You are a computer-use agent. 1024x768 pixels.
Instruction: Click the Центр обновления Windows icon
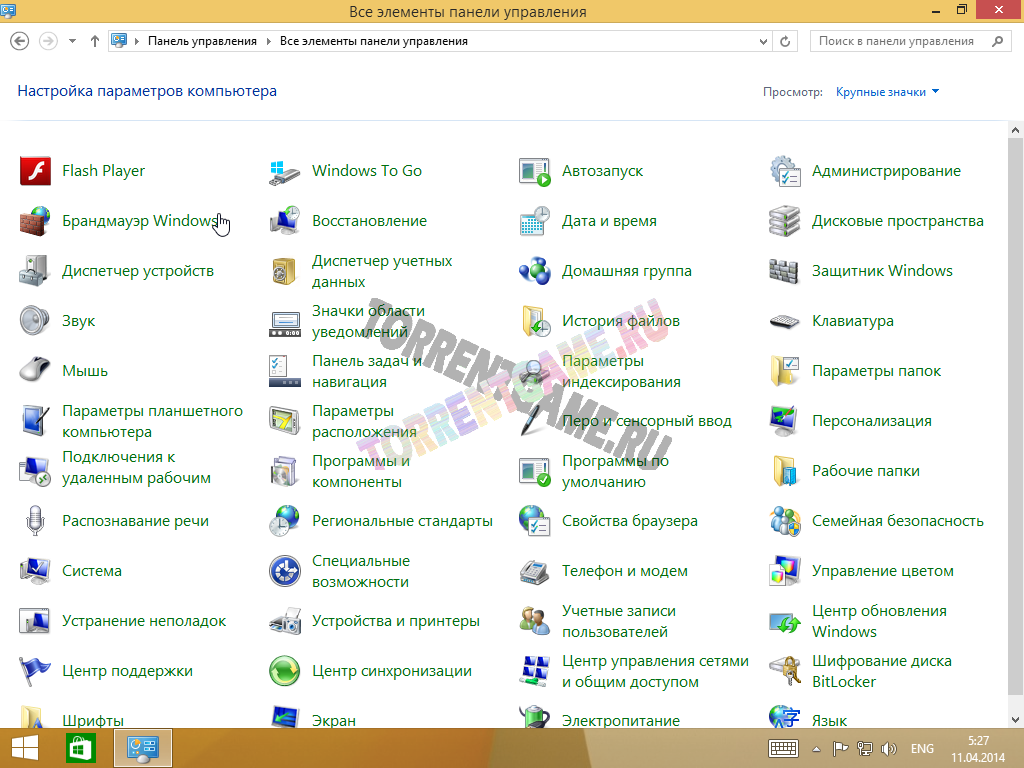[x=785, y=621]
